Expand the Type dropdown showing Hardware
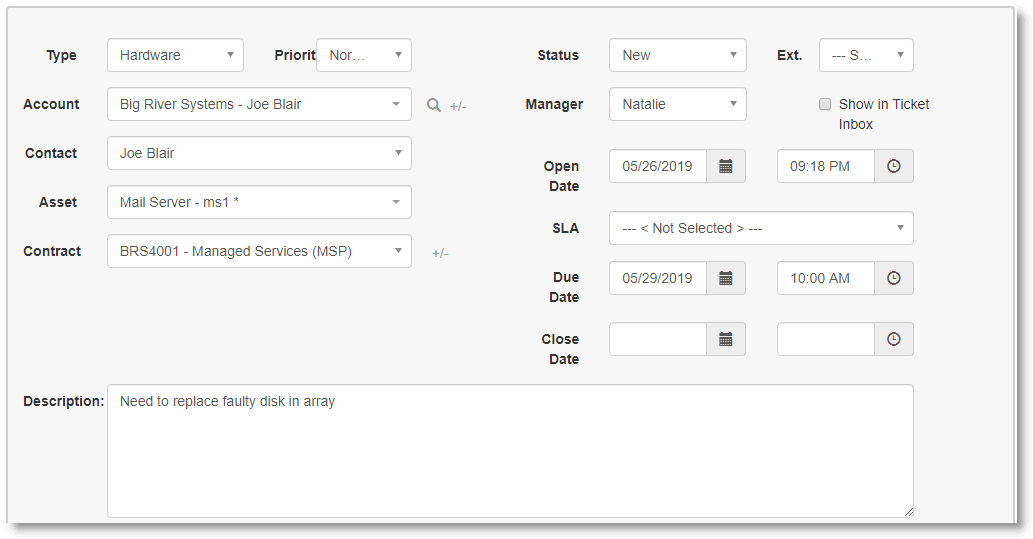Image resolution: width=1033 pixels, height=539 pixels. click(x=175, y=55)
